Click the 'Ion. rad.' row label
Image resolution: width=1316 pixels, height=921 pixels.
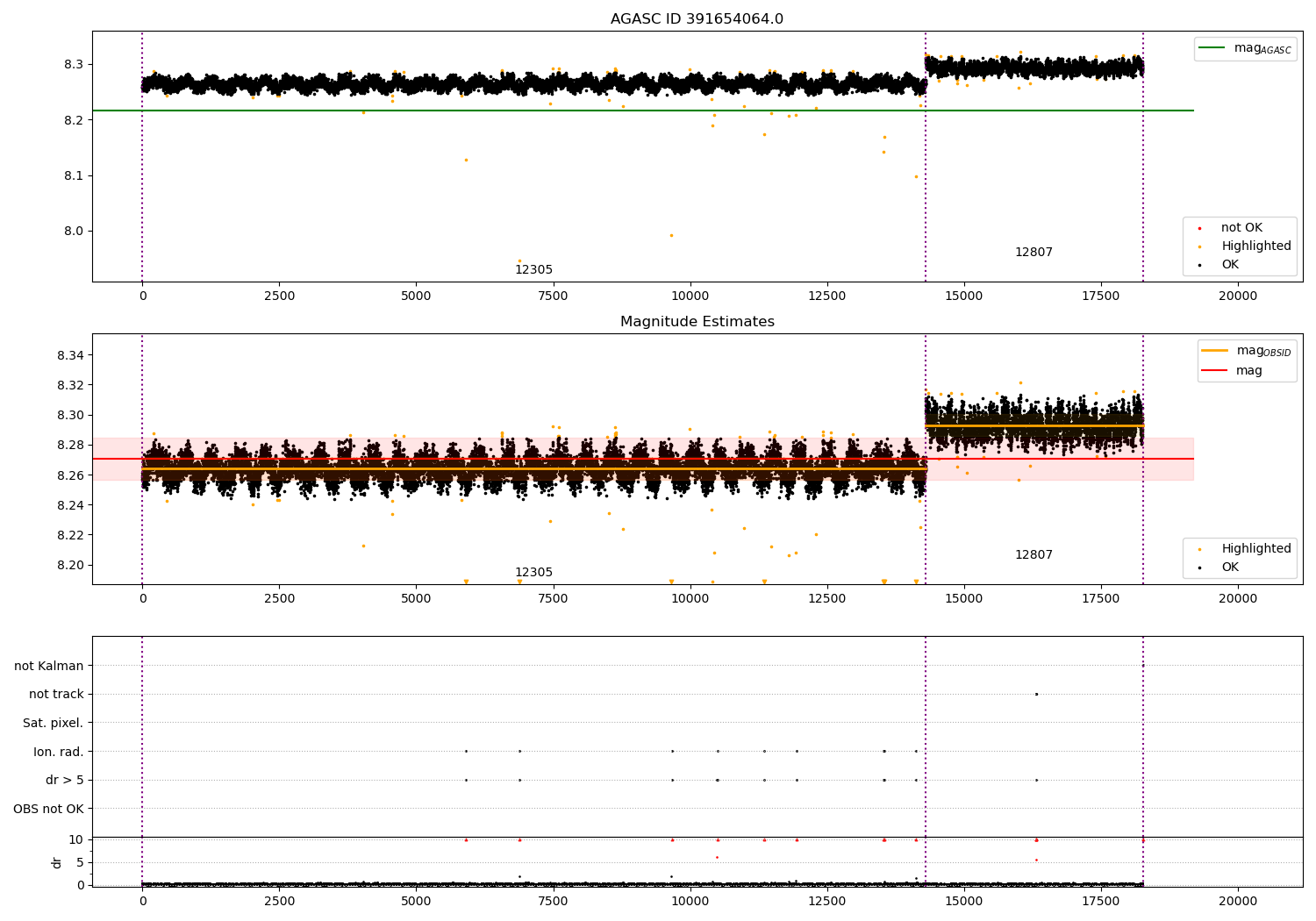click(59, 752)
